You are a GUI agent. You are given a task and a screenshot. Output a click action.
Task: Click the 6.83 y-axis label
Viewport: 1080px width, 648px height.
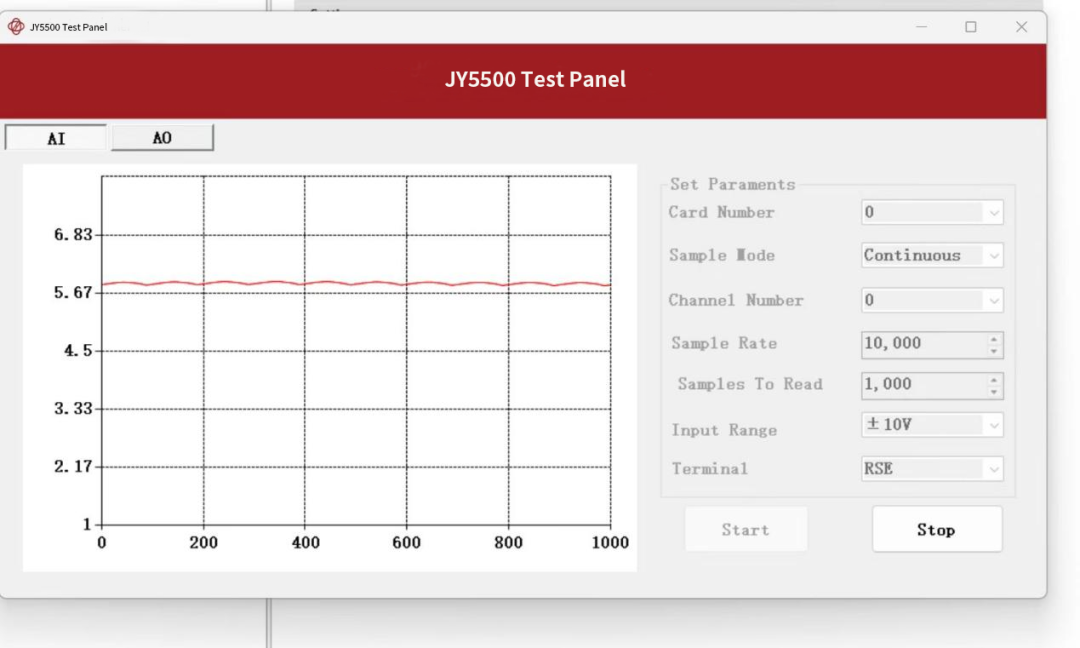[x=73, y=235]
